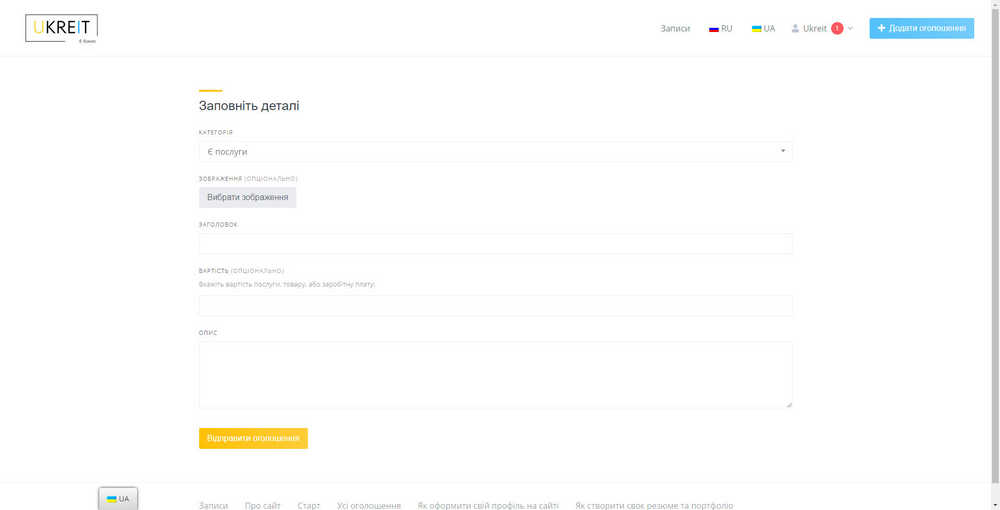This screenshot has height=510, width=1000.
Task: Click the UKREIT logo
Action: [x=61, y=29]
